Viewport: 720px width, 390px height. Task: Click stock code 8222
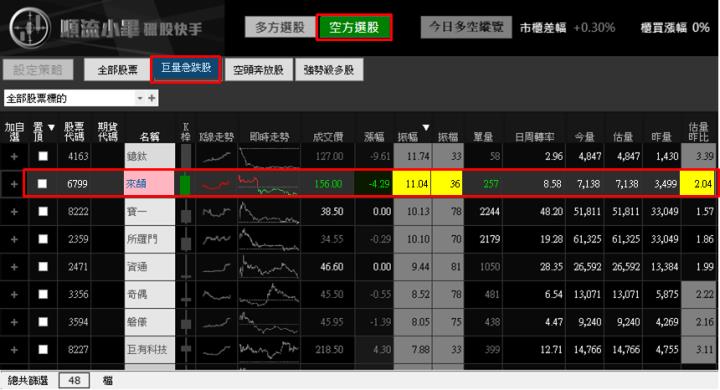78,211
